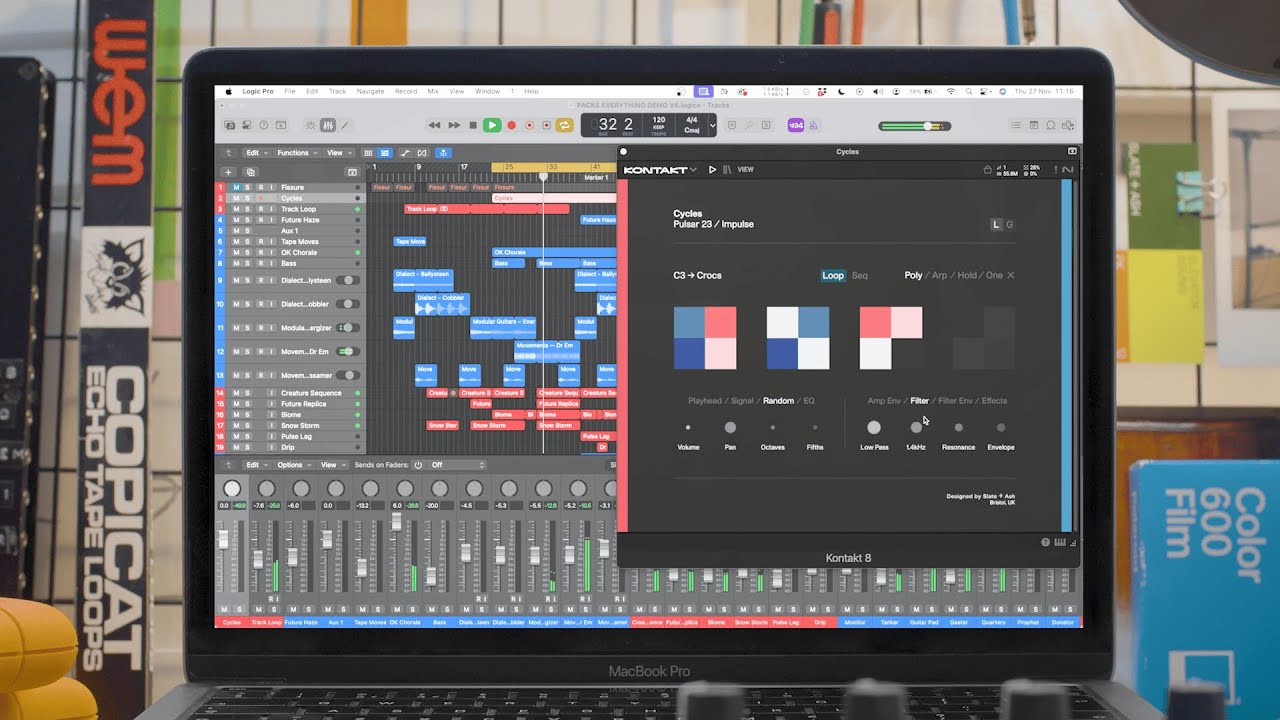The width and height of the screenshot is (1280, 720).
Task: Click the Wi-Fi icon in menu bar
Action: click(951, 91)
